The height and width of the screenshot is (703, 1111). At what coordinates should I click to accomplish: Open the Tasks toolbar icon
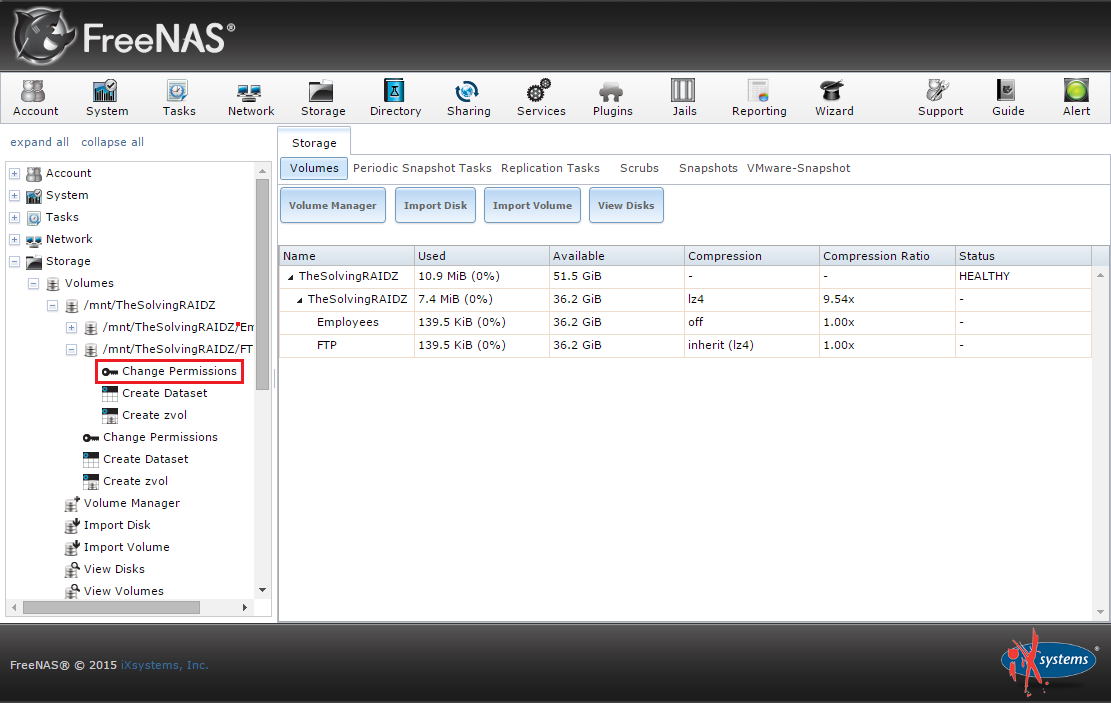179,98
